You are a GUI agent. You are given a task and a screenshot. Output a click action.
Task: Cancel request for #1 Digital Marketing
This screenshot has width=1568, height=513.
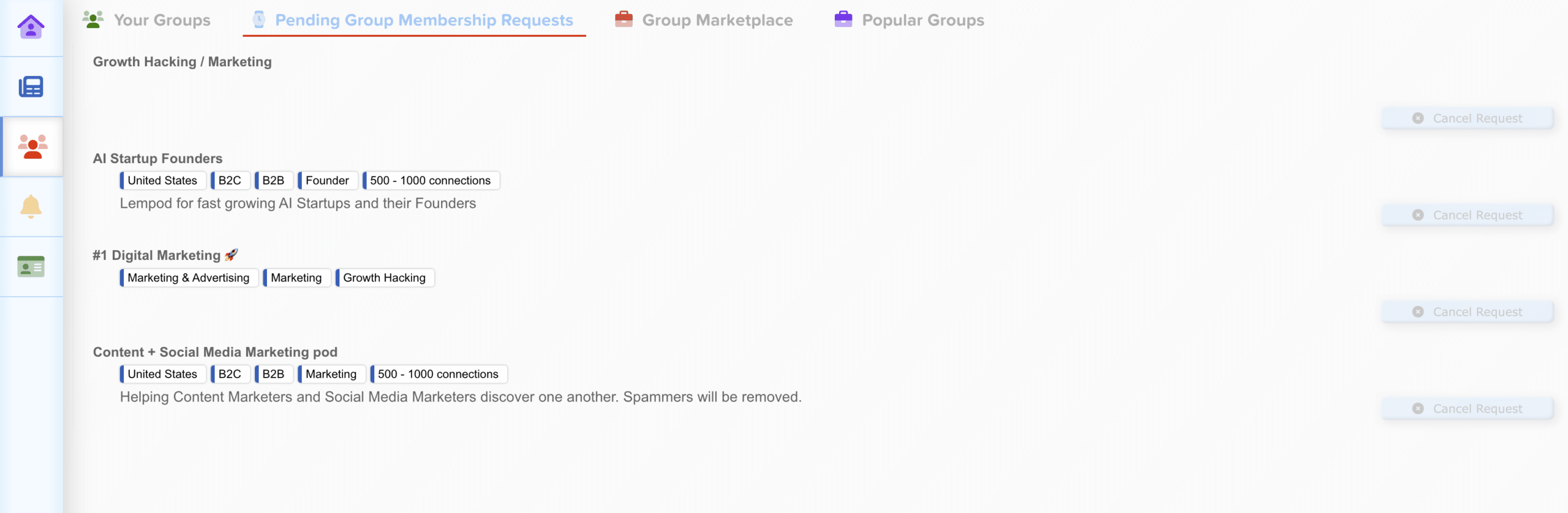pos(1468,312)
